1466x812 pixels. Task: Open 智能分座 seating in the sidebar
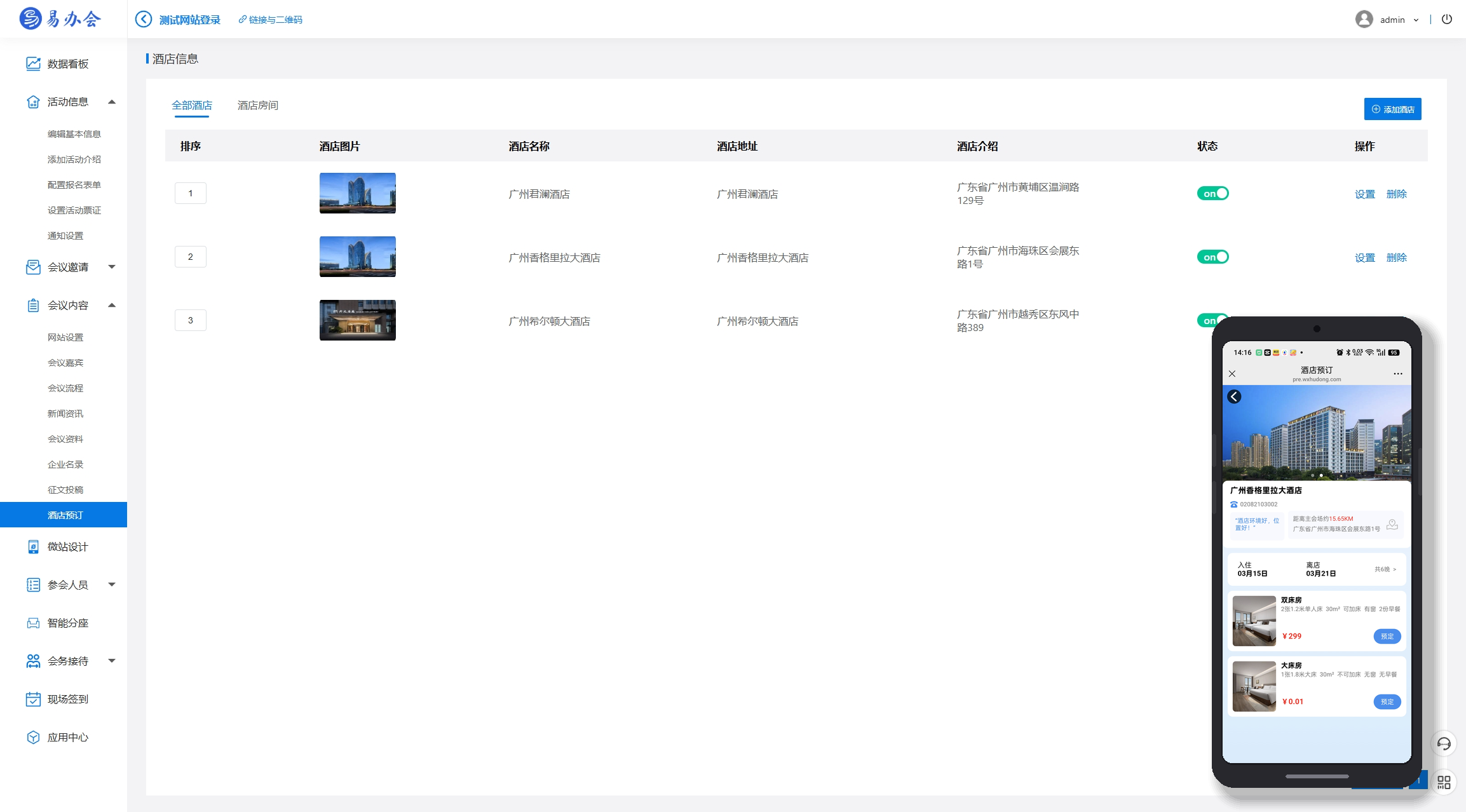click(67, 623)
